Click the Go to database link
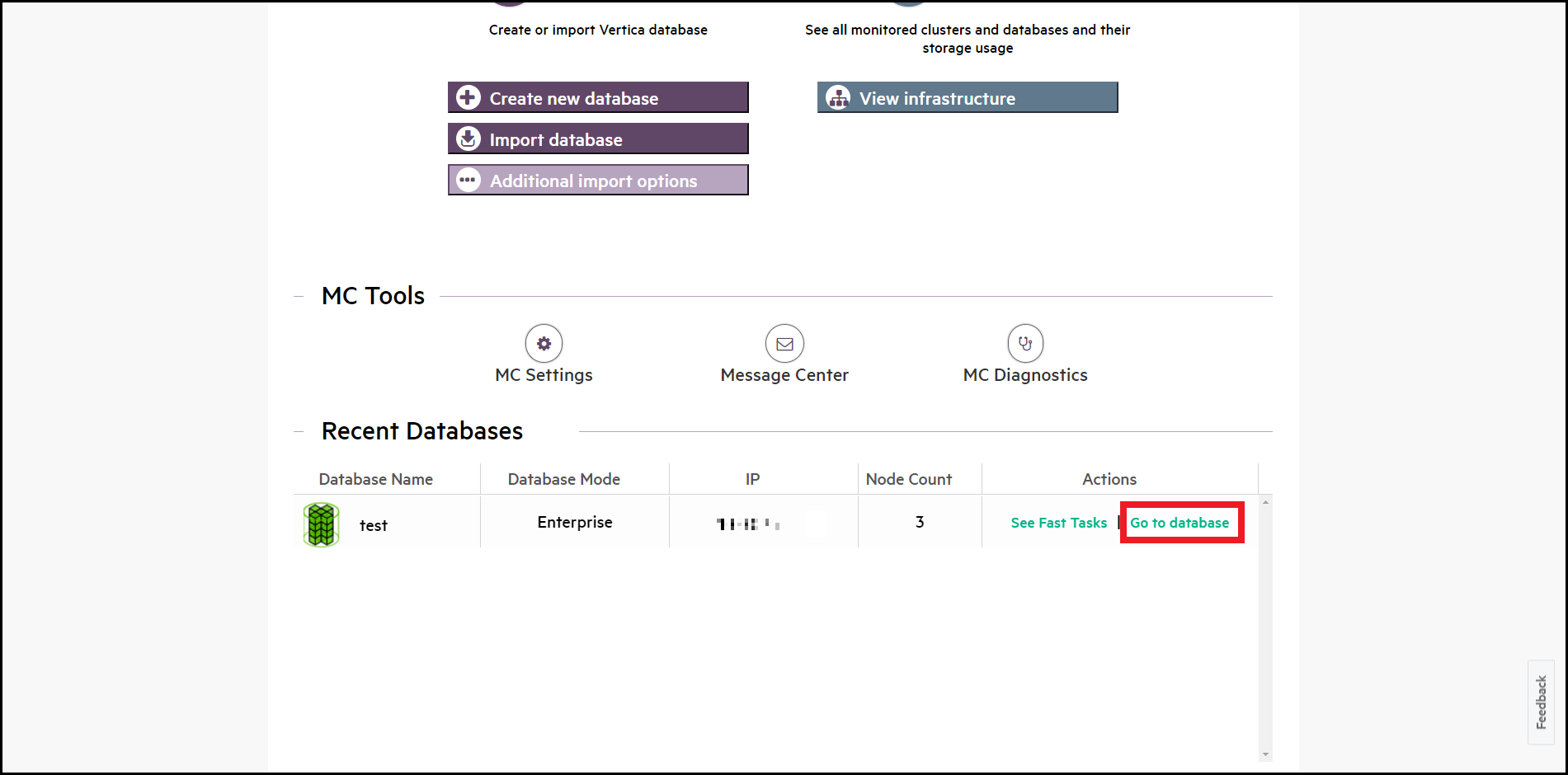 pyautogui.click(x=1180, y=523)
